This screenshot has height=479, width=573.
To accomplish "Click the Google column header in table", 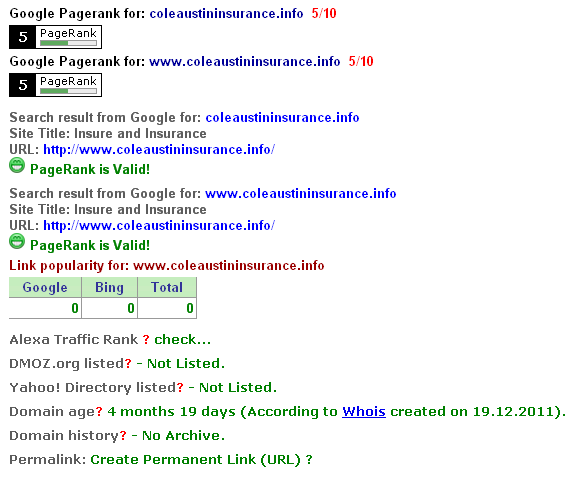I will click(x=45, y=287).
